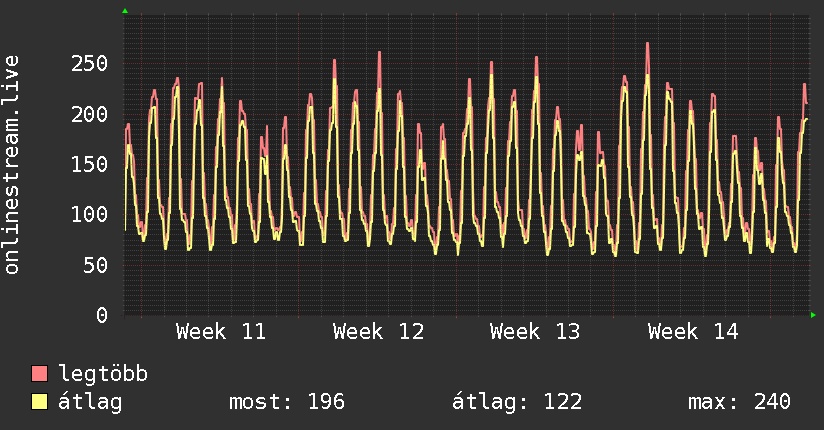The height and width of the screenshot is (430, 824).
Task: Select the 'max: 240' value
Action: click(x=739, y=402)
